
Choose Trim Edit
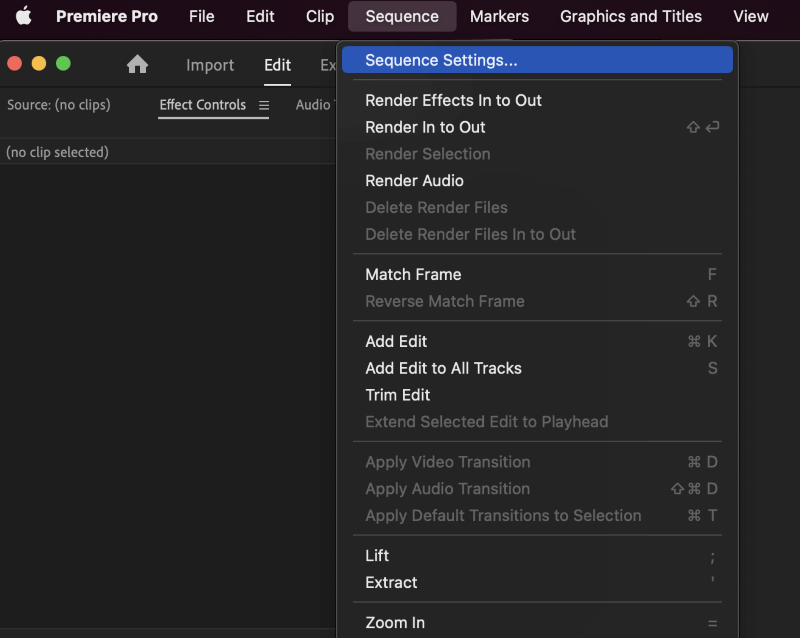537,395
